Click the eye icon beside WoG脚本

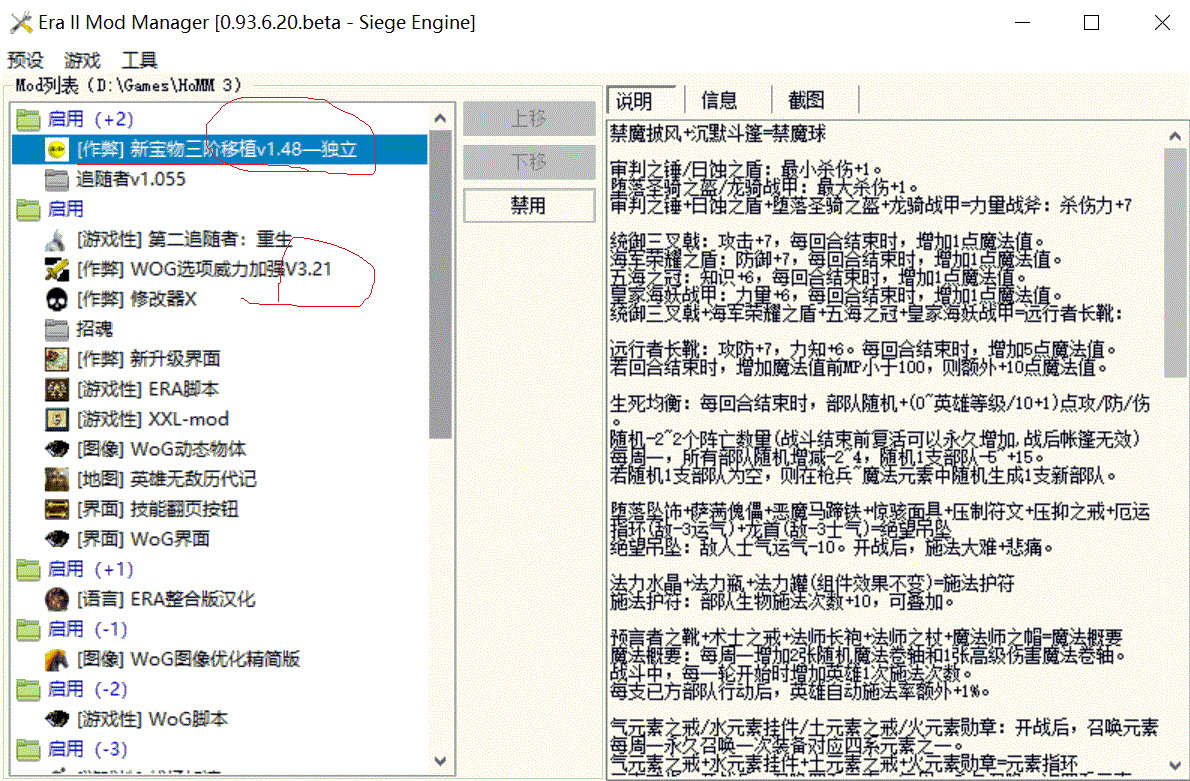tap(57, 720)
